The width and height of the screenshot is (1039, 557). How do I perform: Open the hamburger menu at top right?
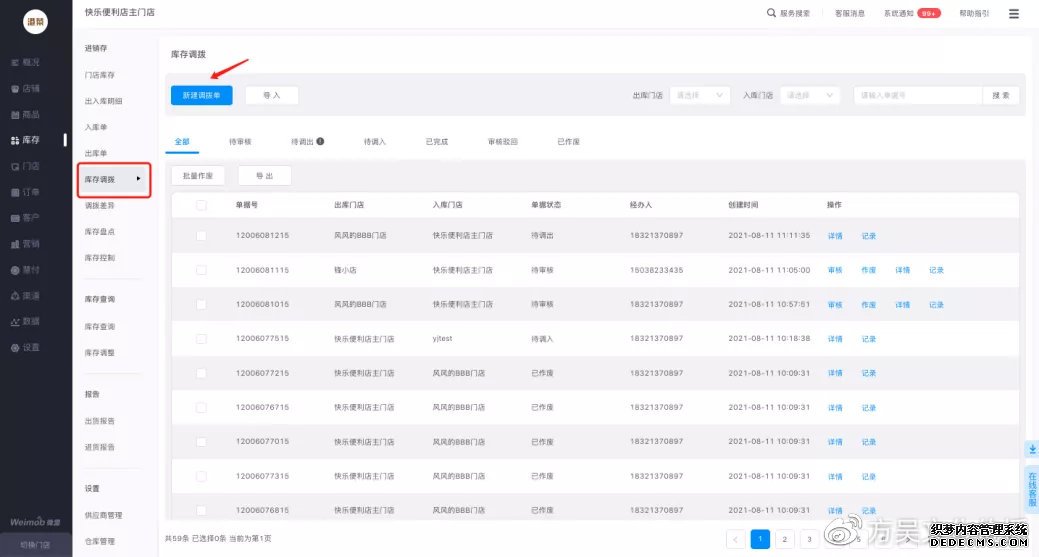coord(1014,13)
